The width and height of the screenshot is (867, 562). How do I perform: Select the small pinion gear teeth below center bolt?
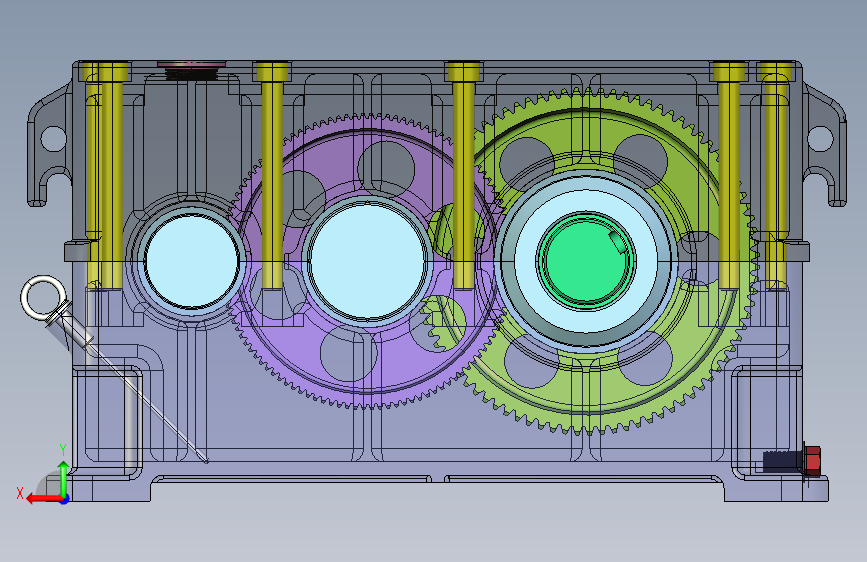tap(440, 324)
